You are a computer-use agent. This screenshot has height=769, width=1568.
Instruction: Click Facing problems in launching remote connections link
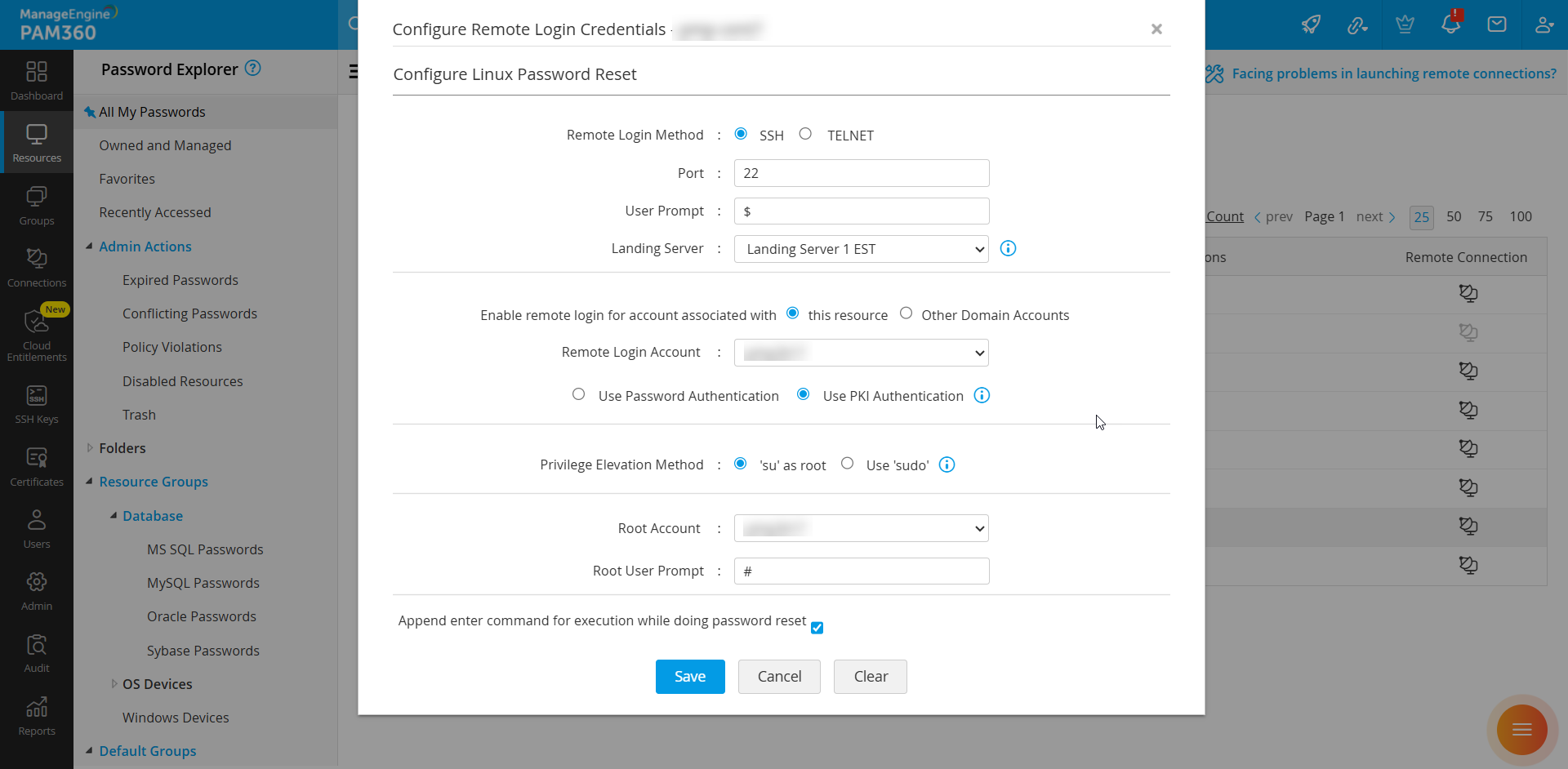pyautogui.click(x=1394, y=73)
